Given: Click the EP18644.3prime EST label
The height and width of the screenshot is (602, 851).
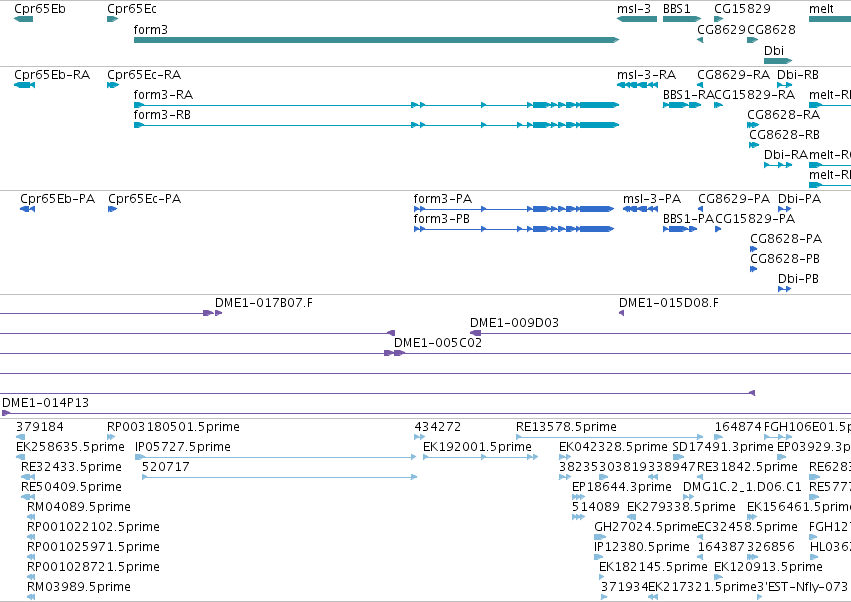Looking at the screenshot, I should pyautogui.click(x=622, y=487).
